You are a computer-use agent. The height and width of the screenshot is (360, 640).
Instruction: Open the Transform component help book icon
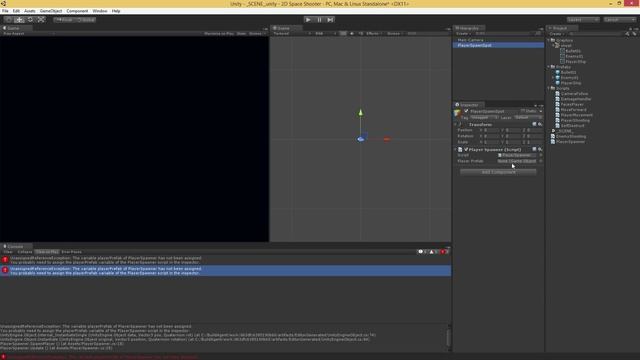tap(534, 124)
